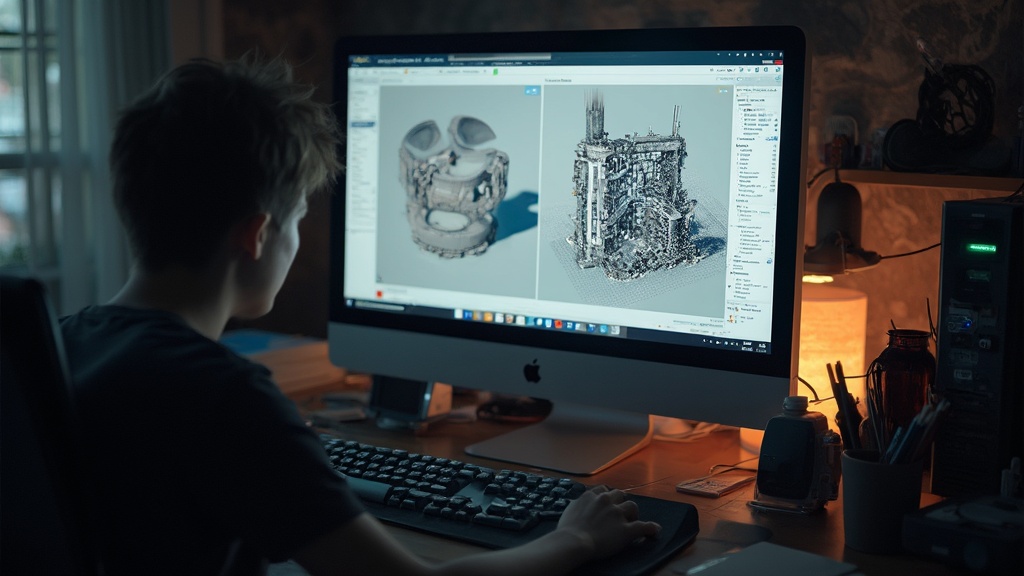Close the application with the red button
Viewport: 1024px width, 576px height.
point(776,61)
